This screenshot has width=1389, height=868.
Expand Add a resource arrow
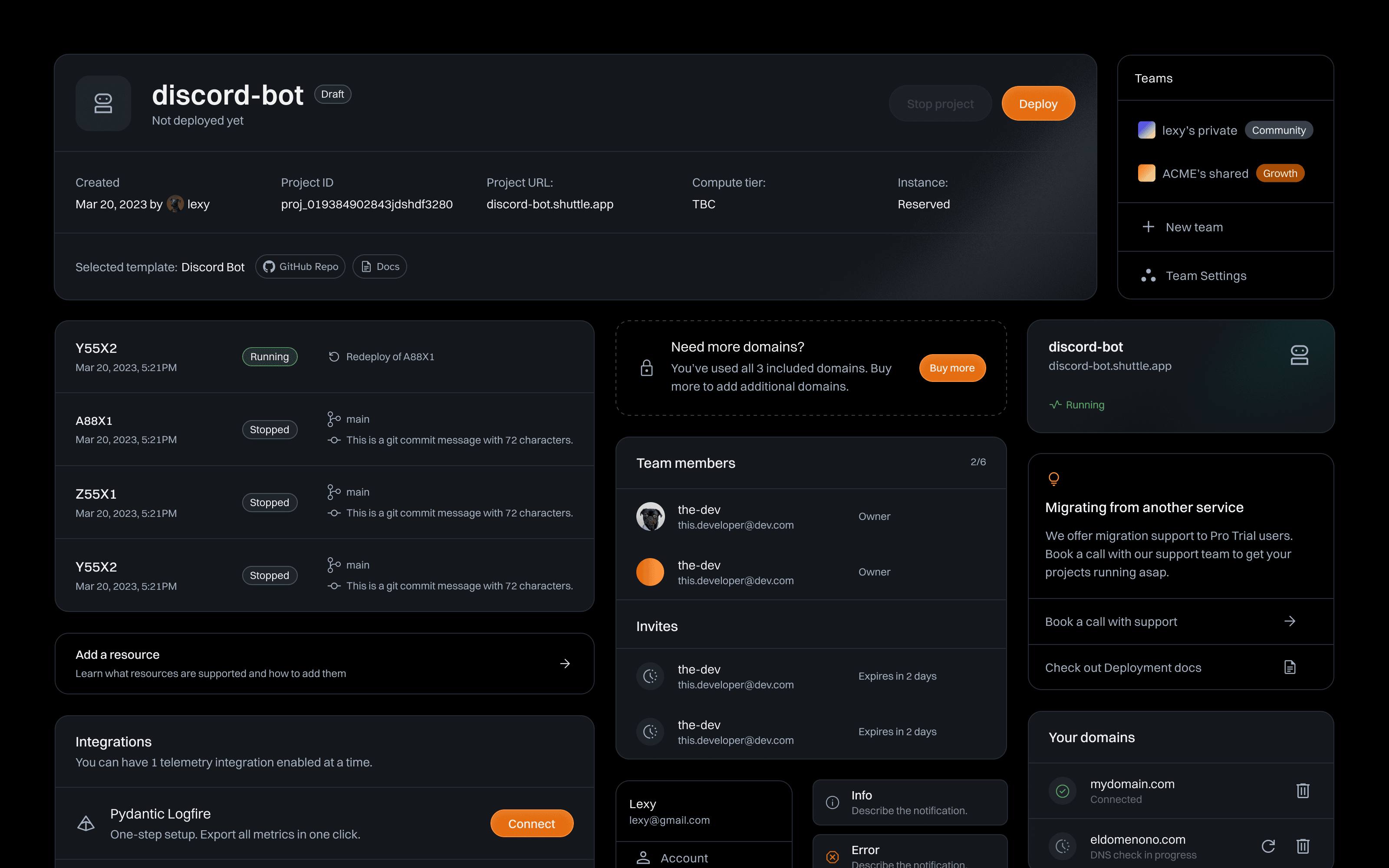(x=565, y=664)
